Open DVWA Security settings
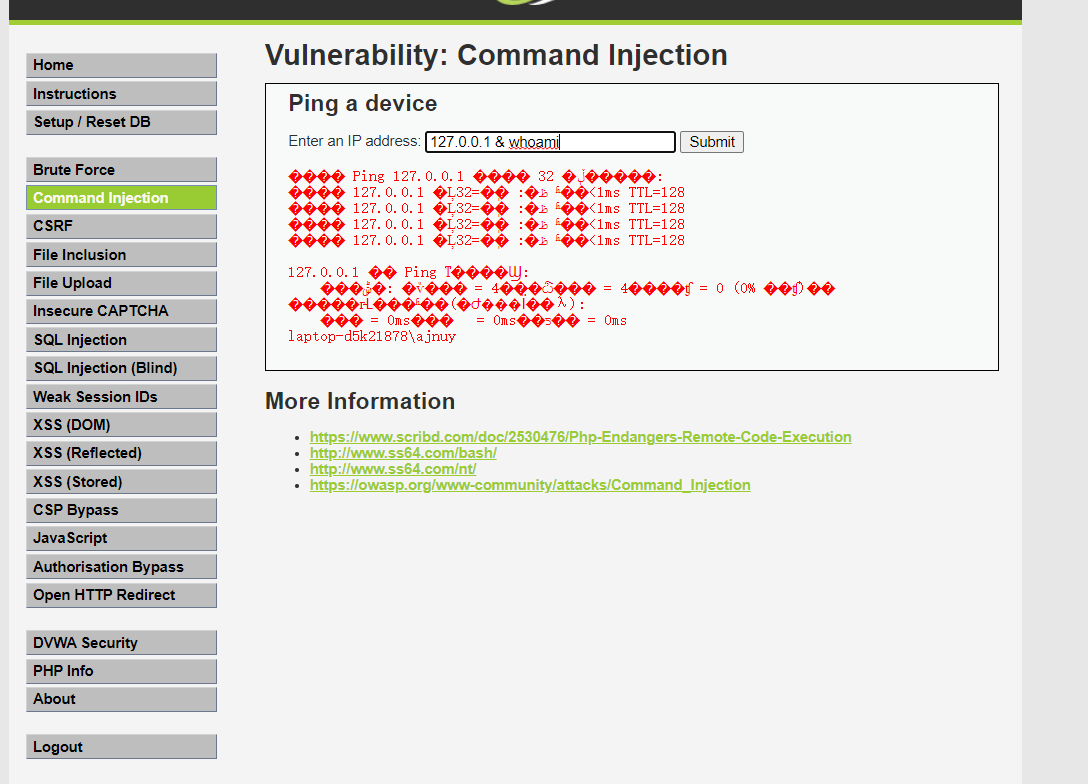Screen dimensions: 1088x784 point(121,642)
